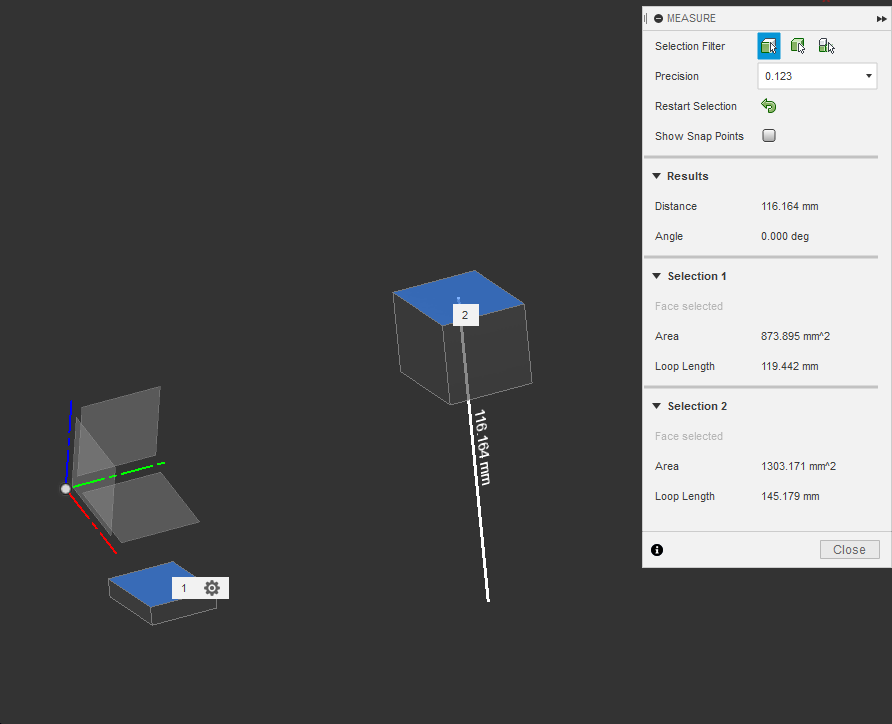Collapse the Selection 1 section
The width and height of the screenshot is (892, 724).
pyautogui.click(x=657, y=275)
